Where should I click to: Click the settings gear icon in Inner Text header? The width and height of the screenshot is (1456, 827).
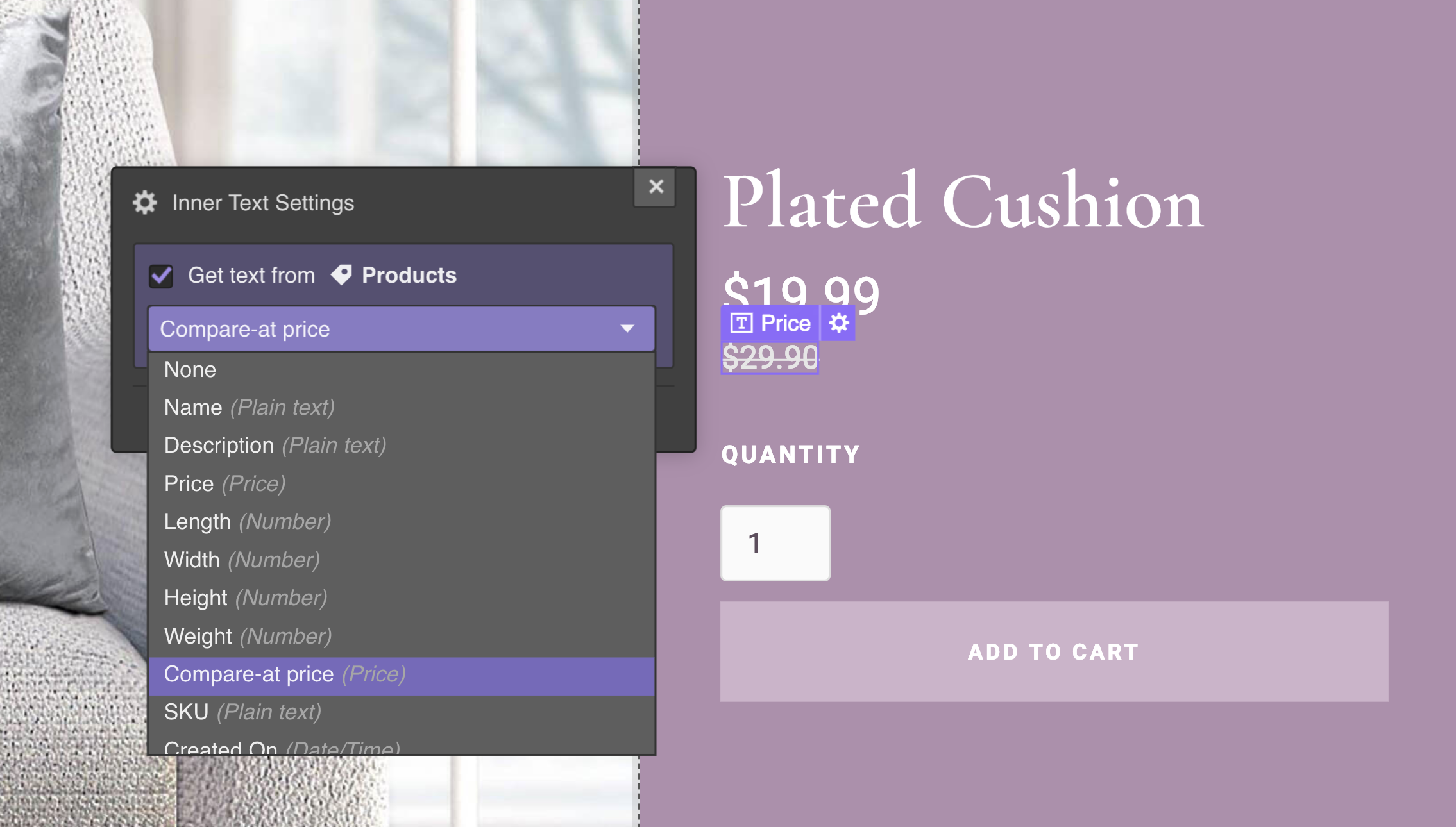[145, 203]
